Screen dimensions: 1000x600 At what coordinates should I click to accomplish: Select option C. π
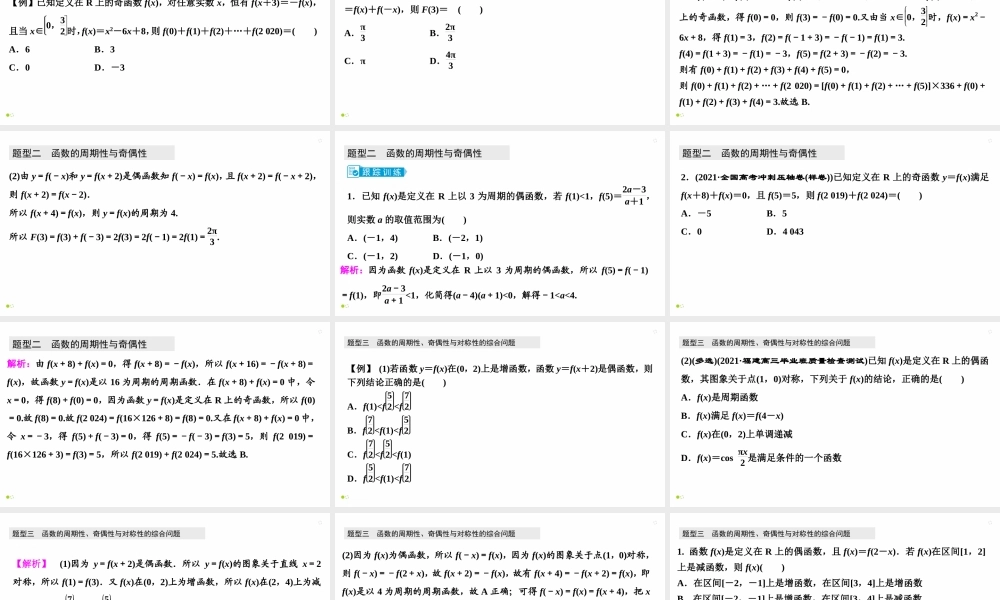pyautogui.click(x=355, y=61)
